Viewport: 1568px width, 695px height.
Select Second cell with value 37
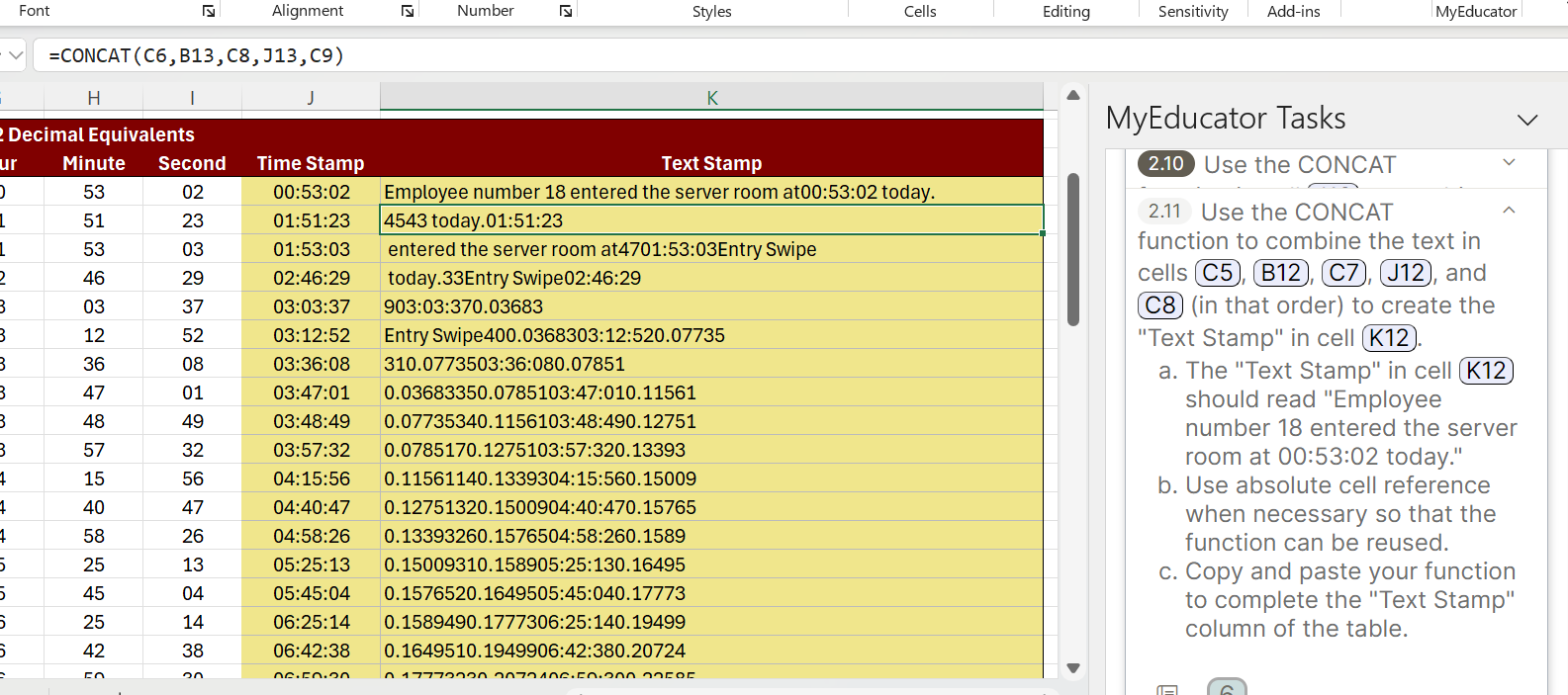pyautogui.click(x=192, y=306)
